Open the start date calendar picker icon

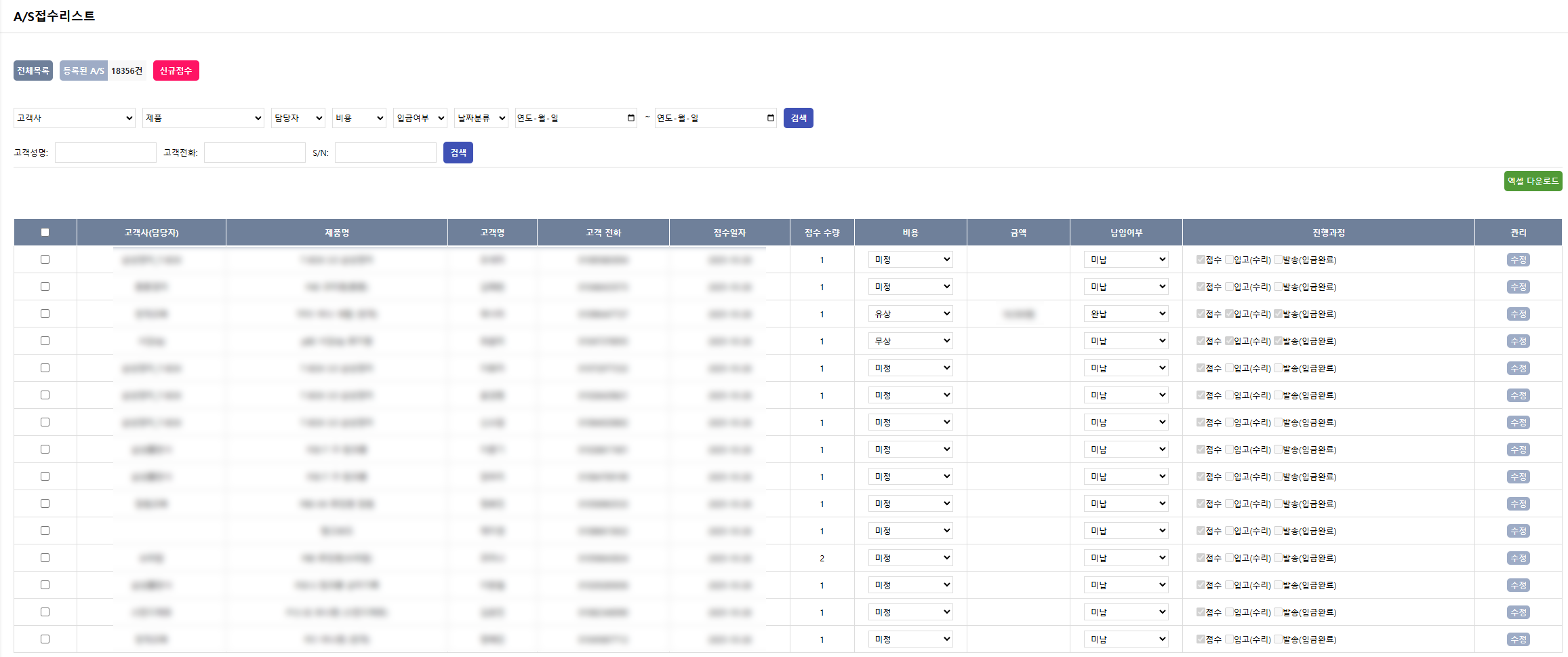coord(631,118)
